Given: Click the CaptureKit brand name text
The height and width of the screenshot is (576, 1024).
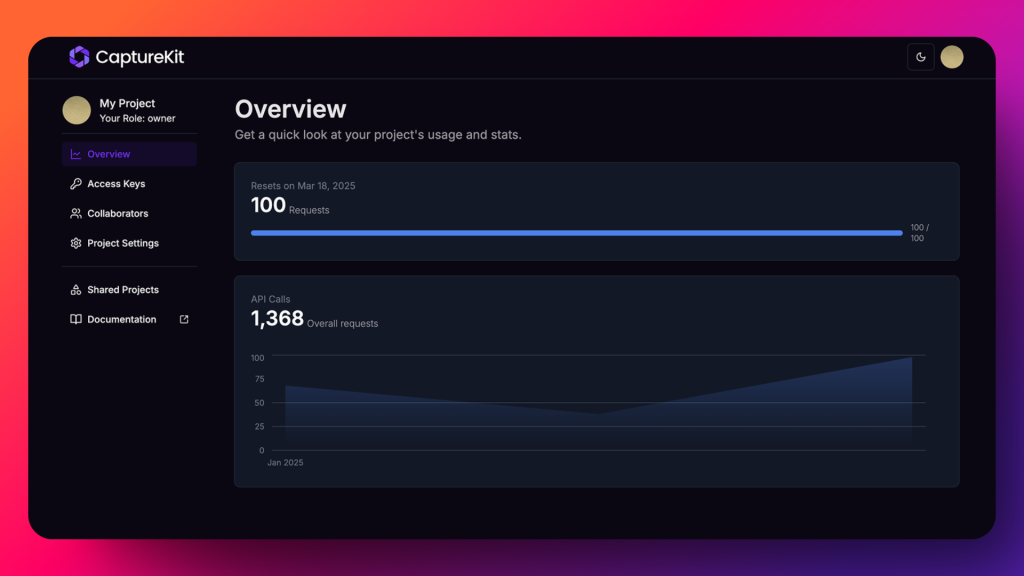Looking at the screenshot, I should coord(140,57).
